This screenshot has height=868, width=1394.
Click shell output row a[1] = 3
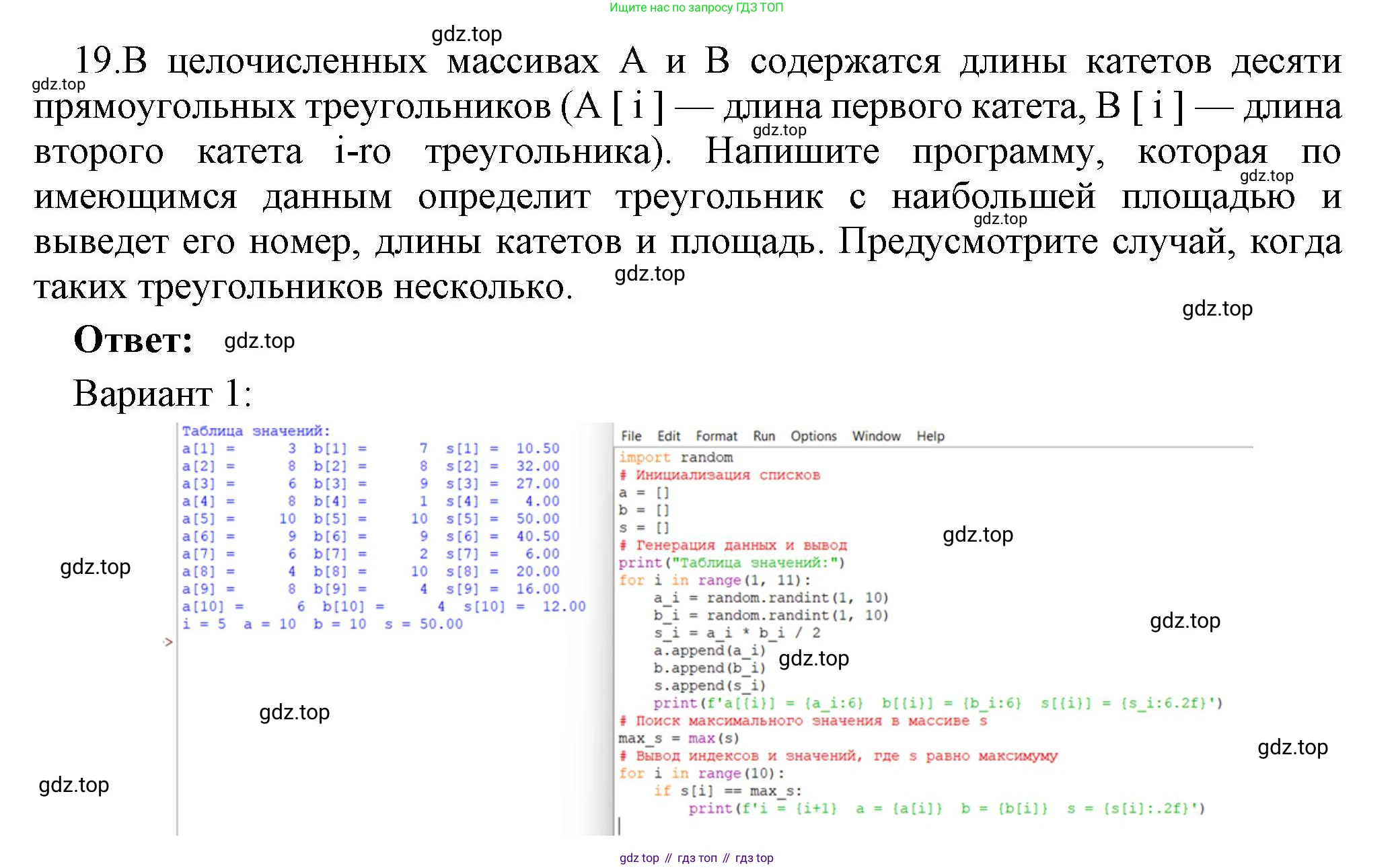(x=370, y=448)
